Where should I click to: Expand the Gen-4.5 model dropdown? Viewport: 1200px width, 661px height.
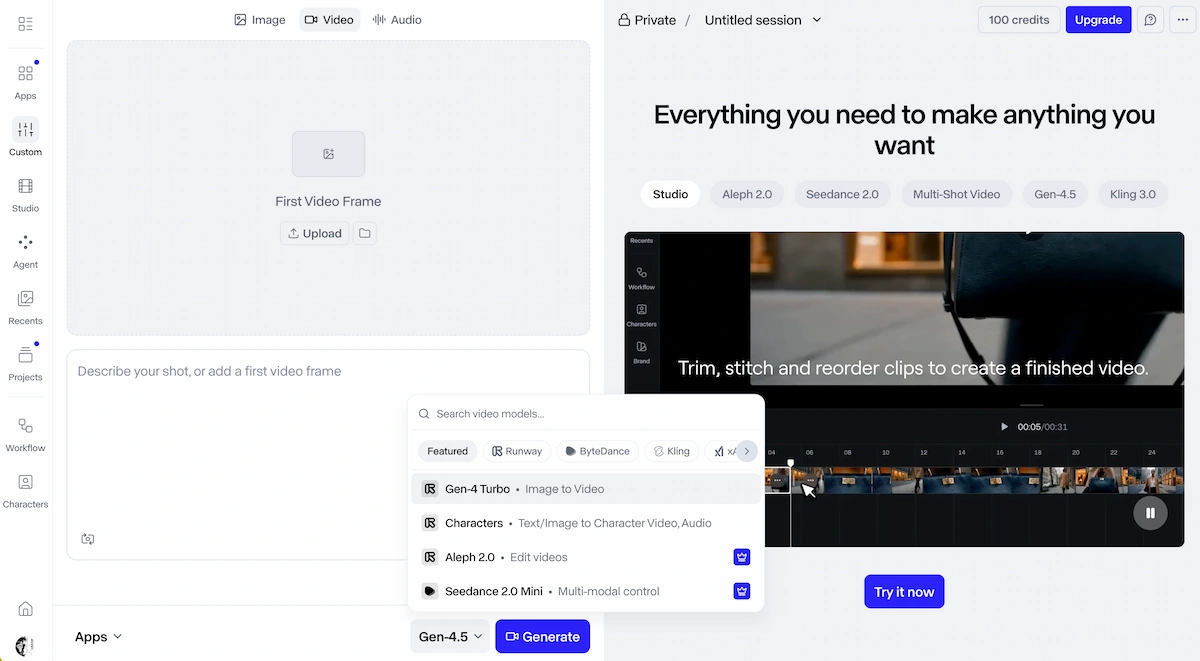[451, 636]
